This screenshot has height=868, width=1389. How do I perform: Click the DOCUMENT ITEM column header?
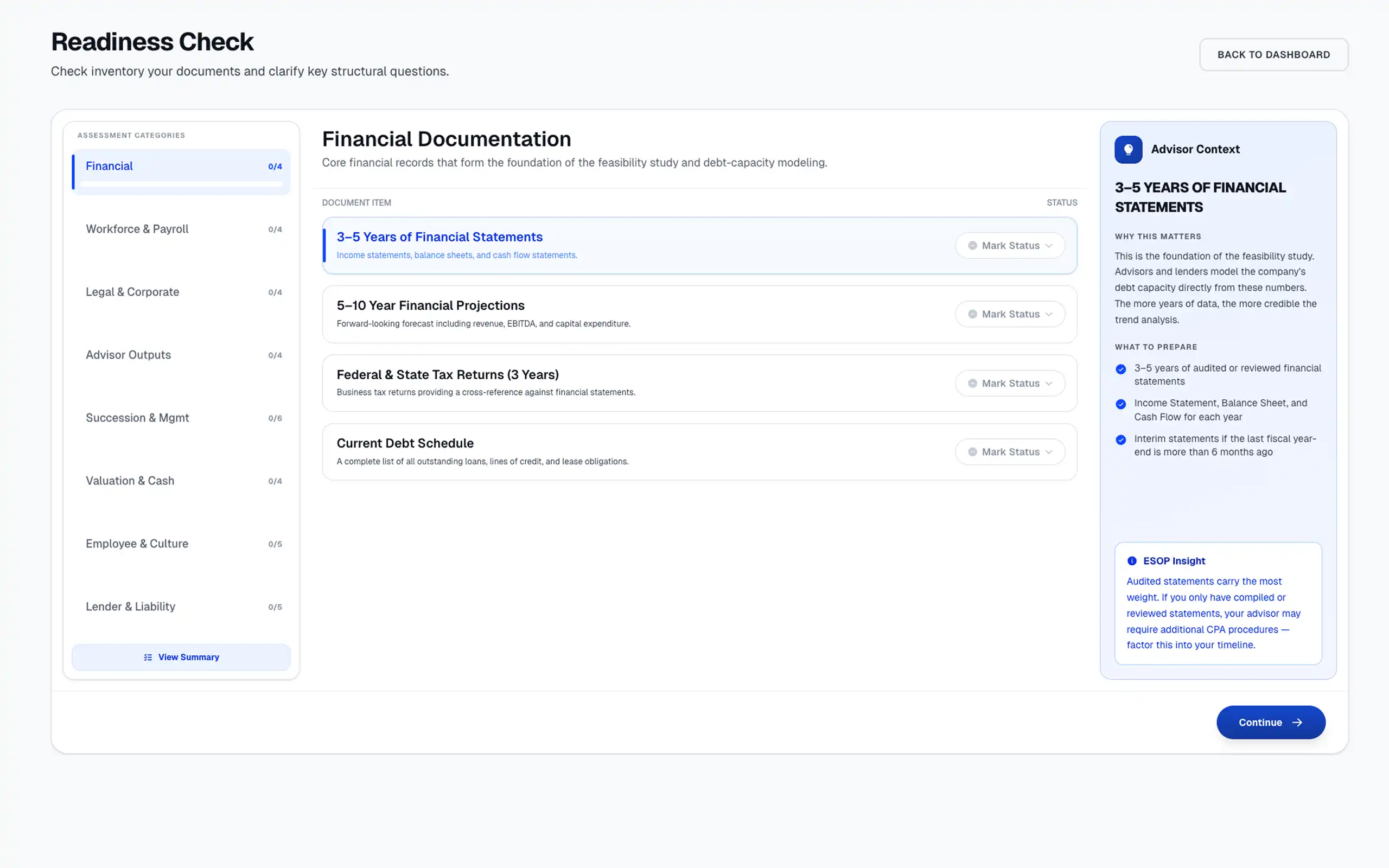pyautogui.click(x=356, y=203)
